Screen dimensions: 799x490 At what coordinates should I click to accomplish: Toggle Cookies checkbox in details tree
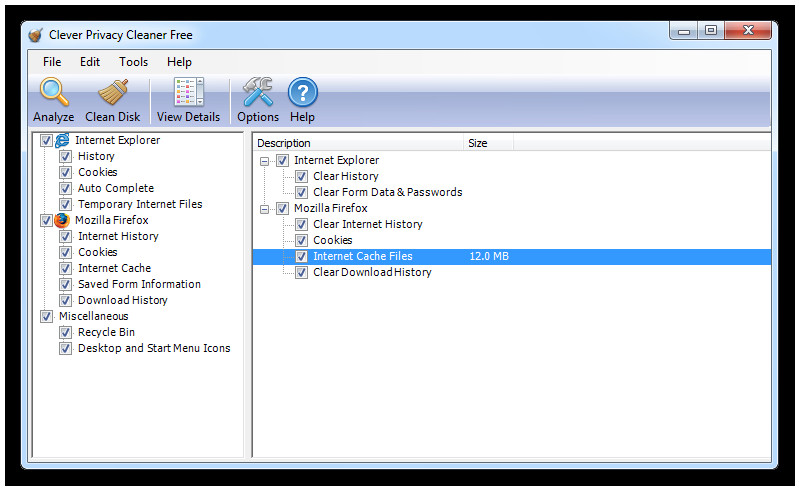point(301,240)
